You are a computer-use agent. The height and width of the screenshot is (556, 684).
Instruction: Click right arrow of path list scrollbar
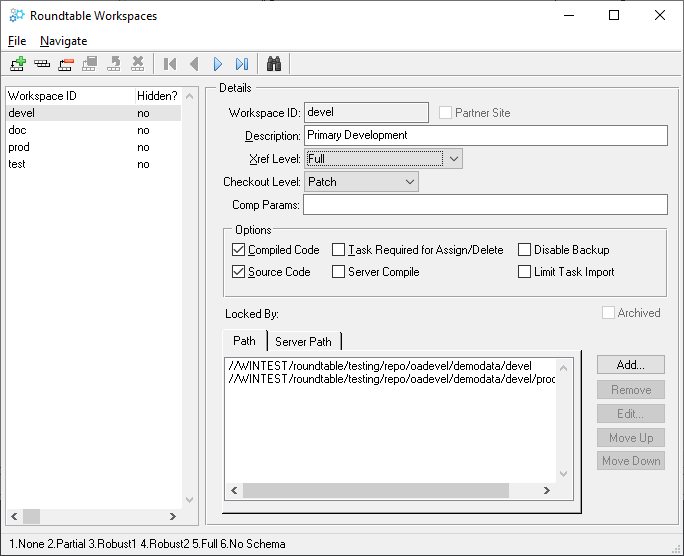pos(547,491)
